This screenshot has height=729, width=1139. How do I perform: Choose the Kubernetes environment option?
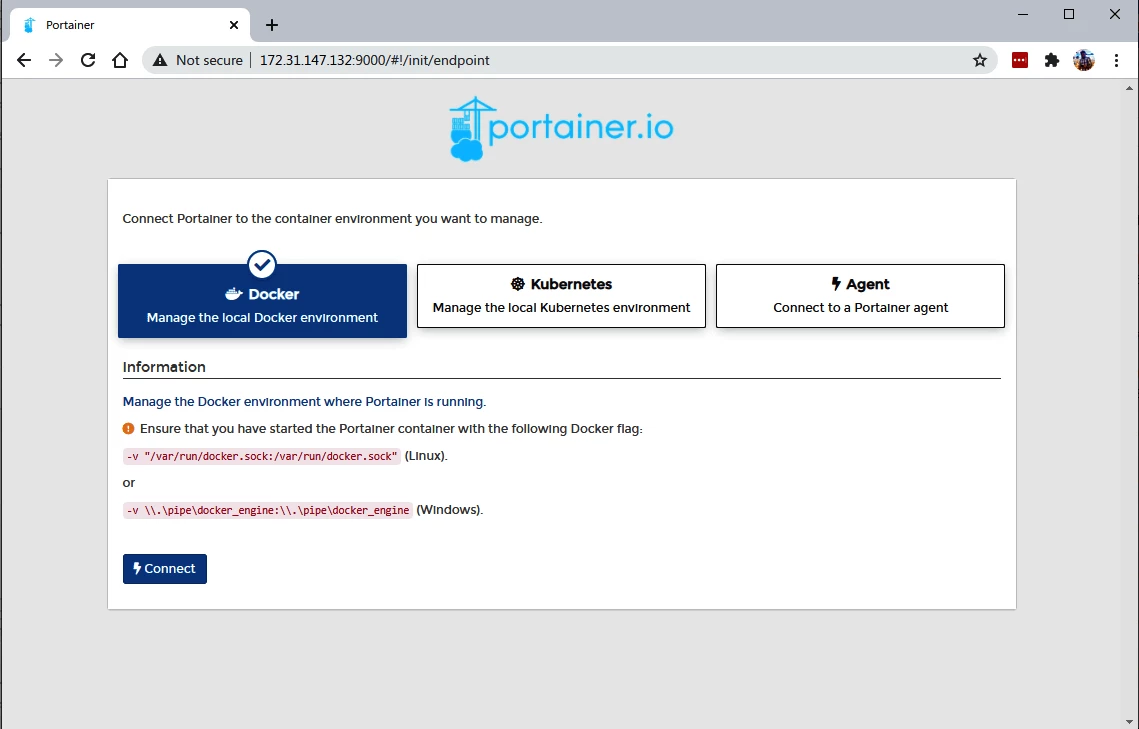[x=561, y=296]
